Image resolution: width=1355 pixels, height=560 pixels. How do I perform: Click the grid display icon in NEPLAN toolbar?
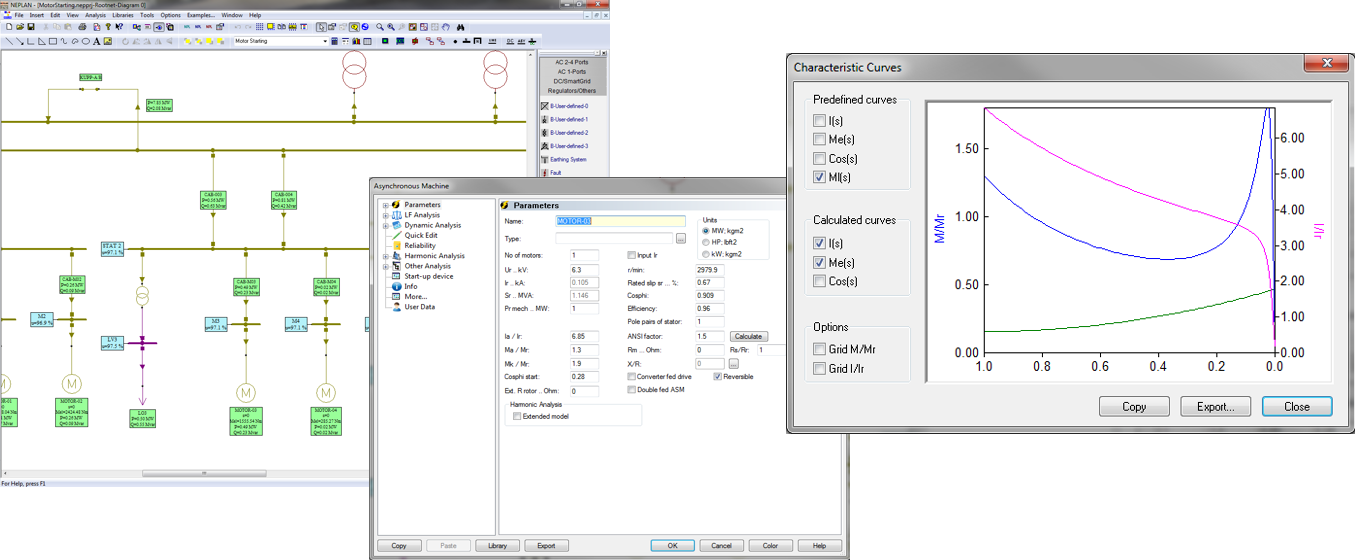tap(259, 27)
